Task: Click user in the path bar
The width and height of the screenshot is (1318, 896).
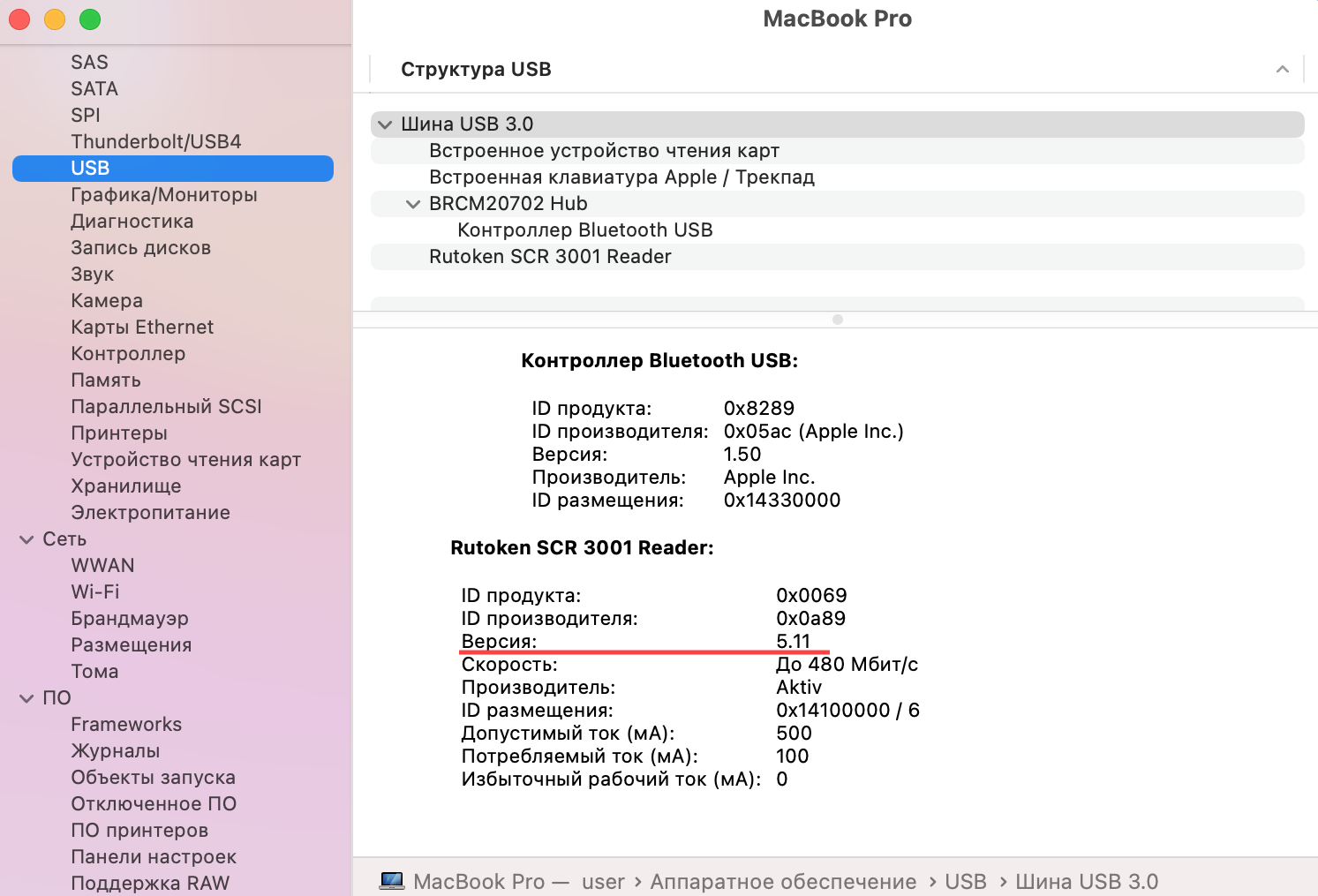Action: click(604, 881)
